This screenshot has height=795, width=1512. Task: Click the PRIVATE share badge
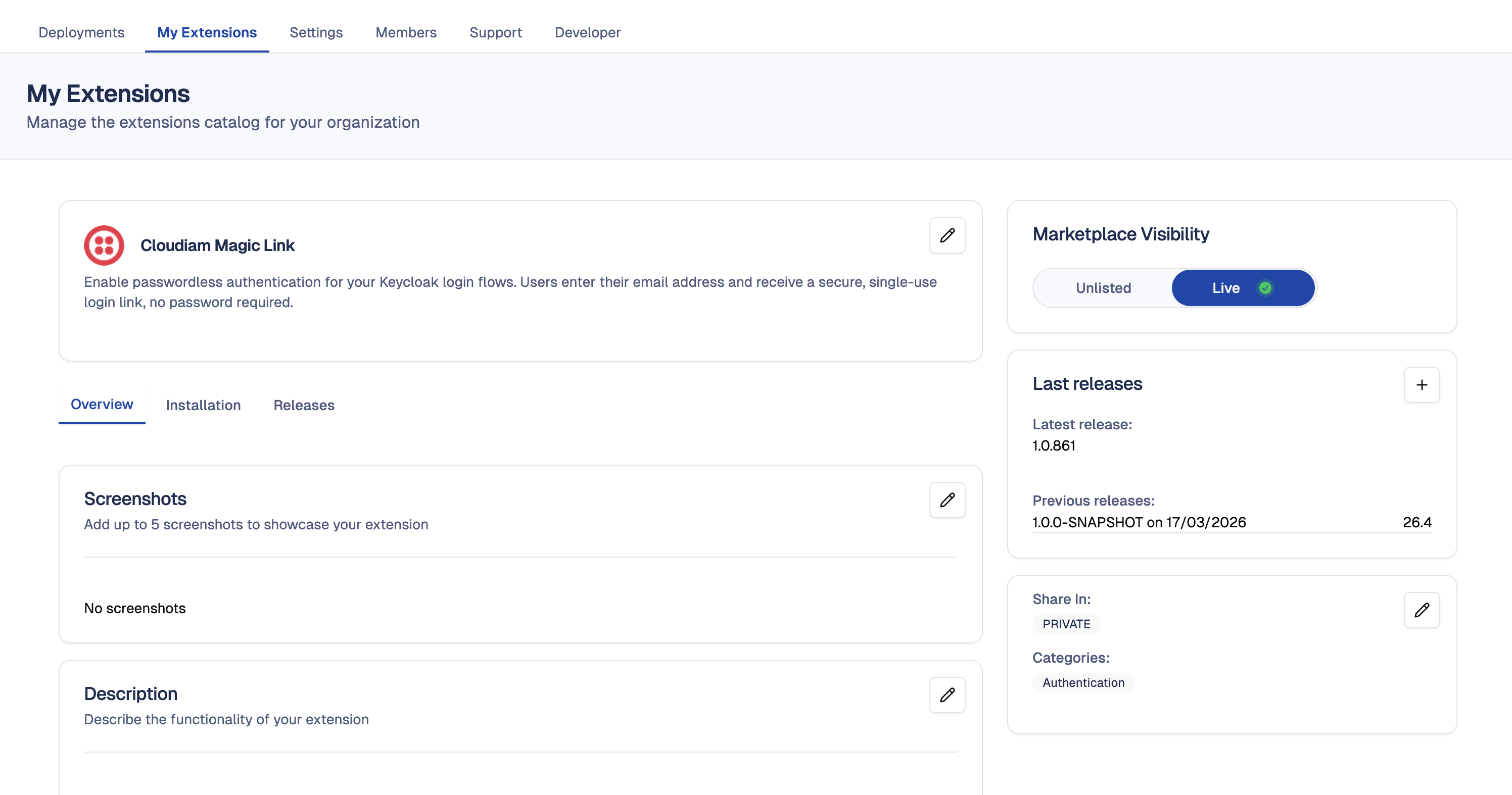(1066, 624)
